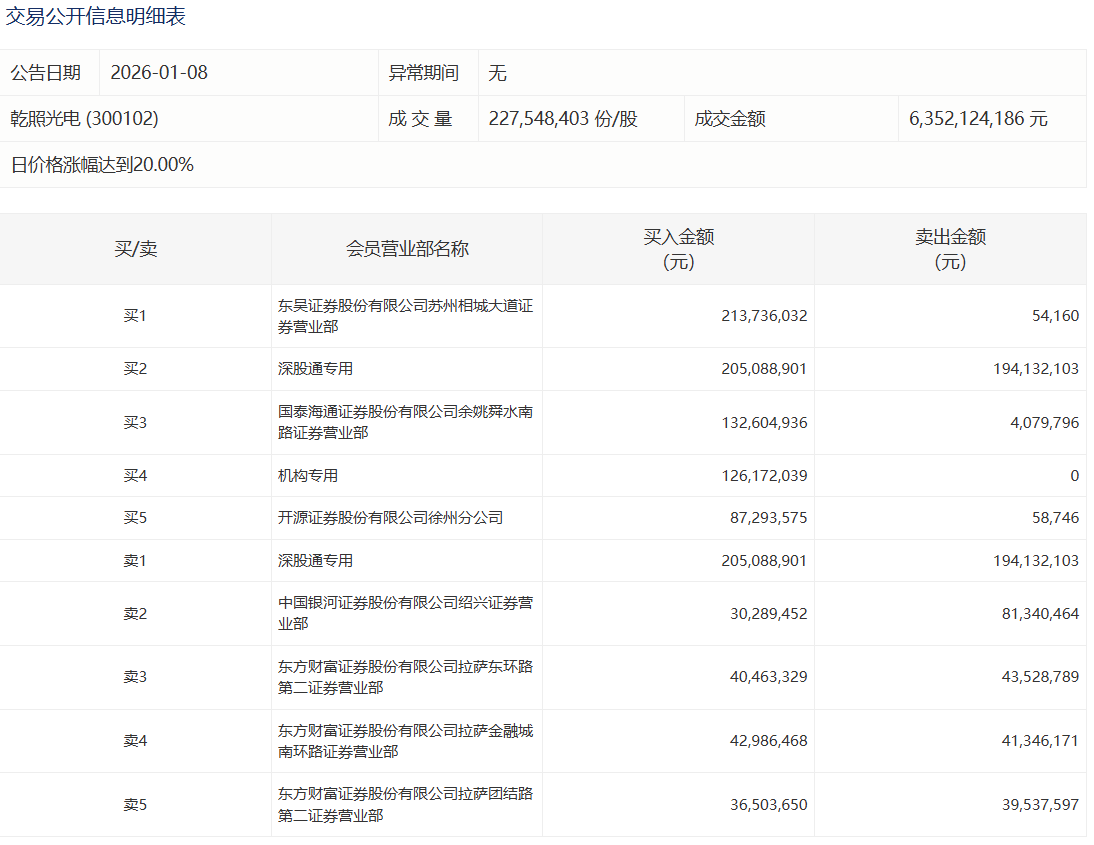Click the 买1 buy amount 213,736,032
Image resolution: width=1094 pixels, height=845 pixels.
(764, 316)
